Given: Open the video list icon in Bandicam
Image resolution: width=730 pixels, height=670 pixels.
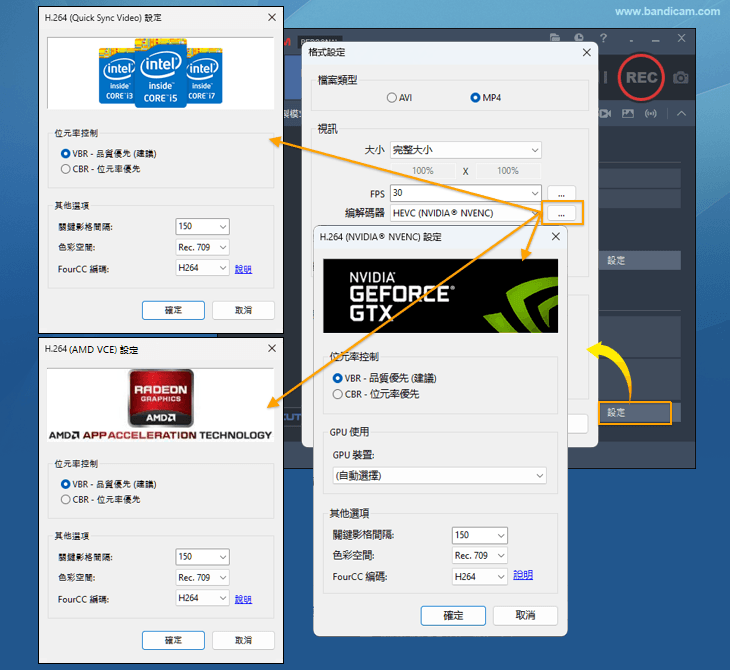Looking at the screenshot, I should pyautogui.click(x=605, y=113).
